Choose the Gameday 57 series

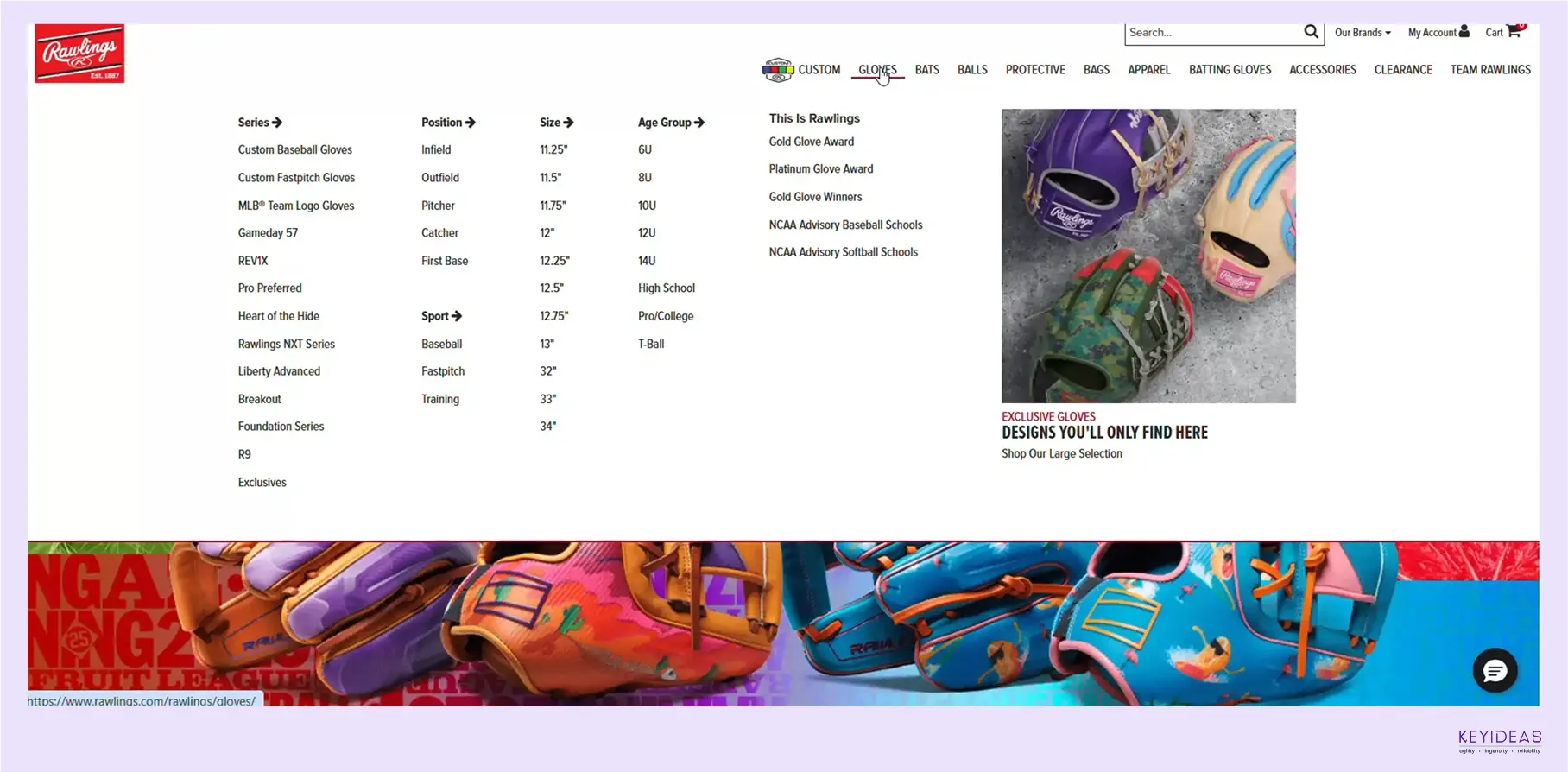(x=268, y=233)
